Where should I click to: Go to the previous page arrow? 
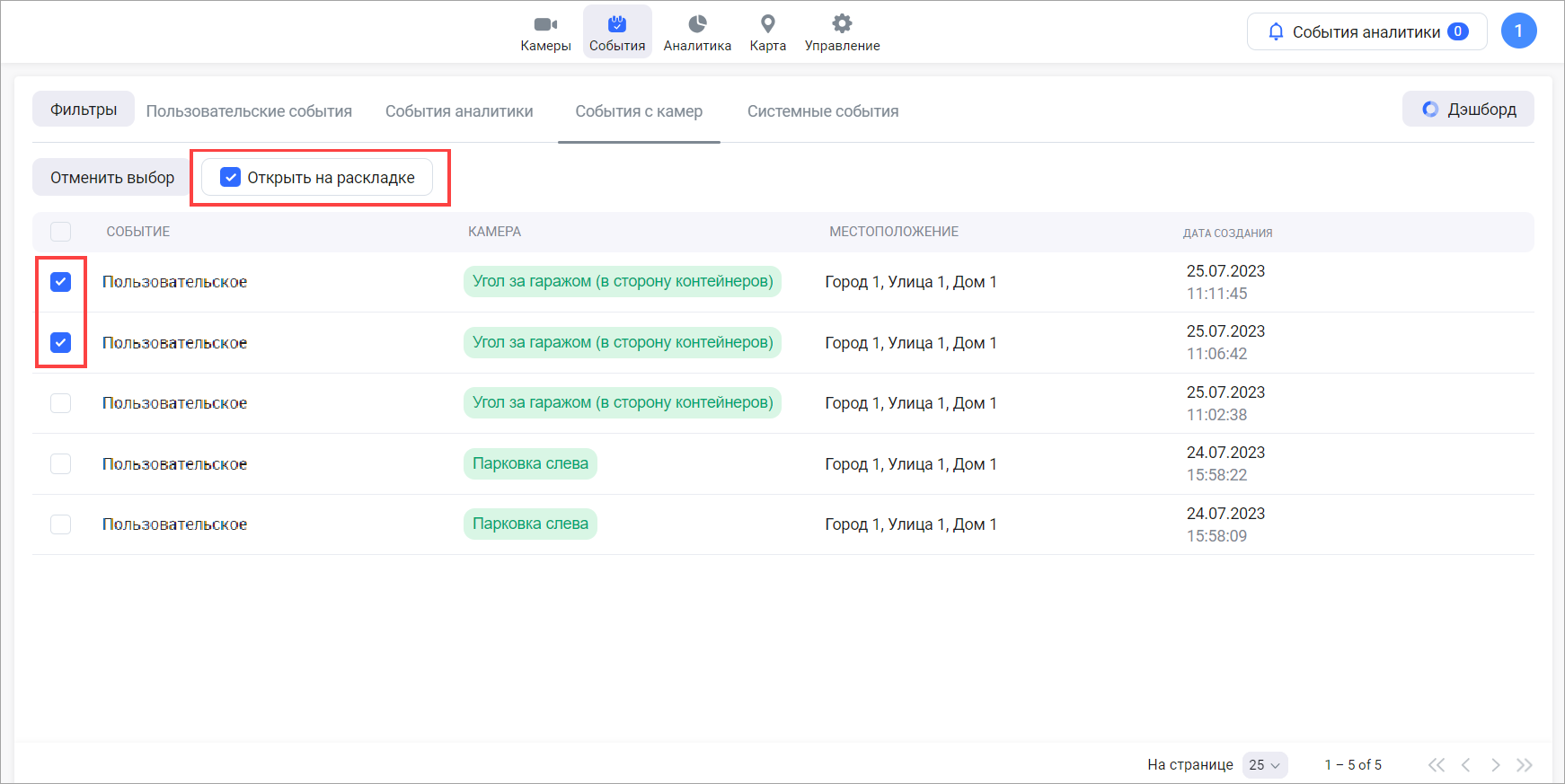click(1466, 765)
